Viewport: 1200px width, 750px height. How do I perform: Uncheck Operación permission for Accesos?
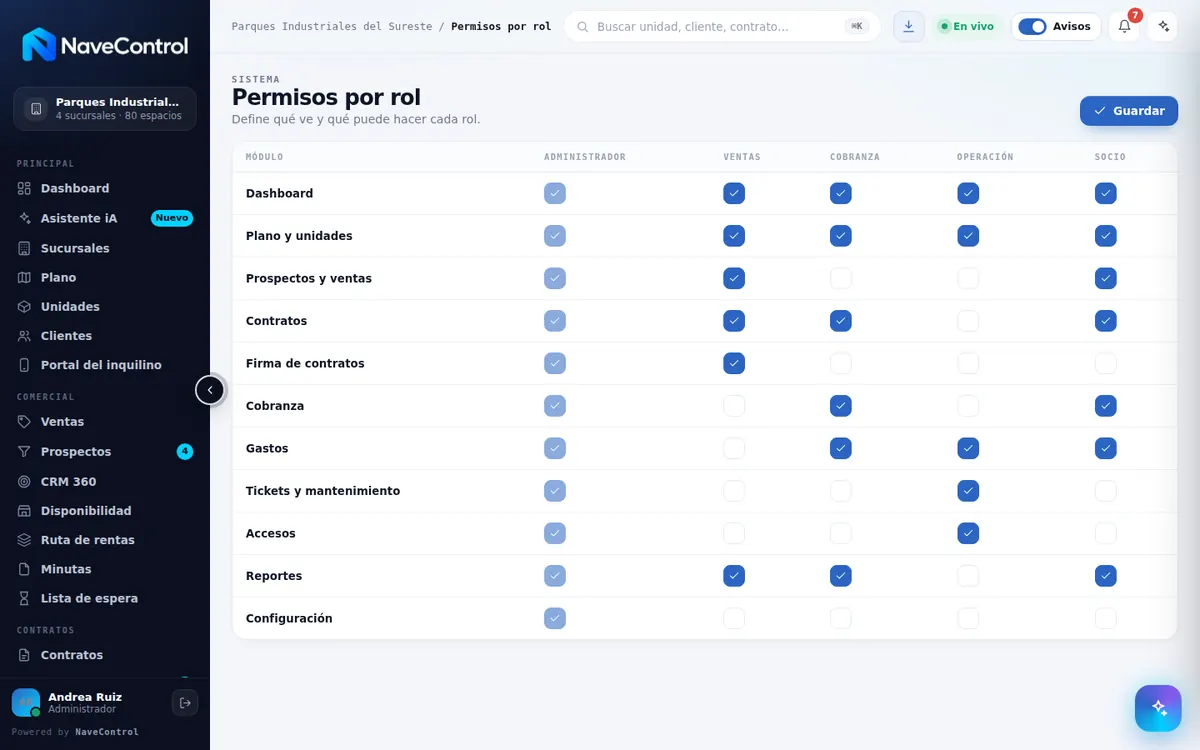[968, 533]
